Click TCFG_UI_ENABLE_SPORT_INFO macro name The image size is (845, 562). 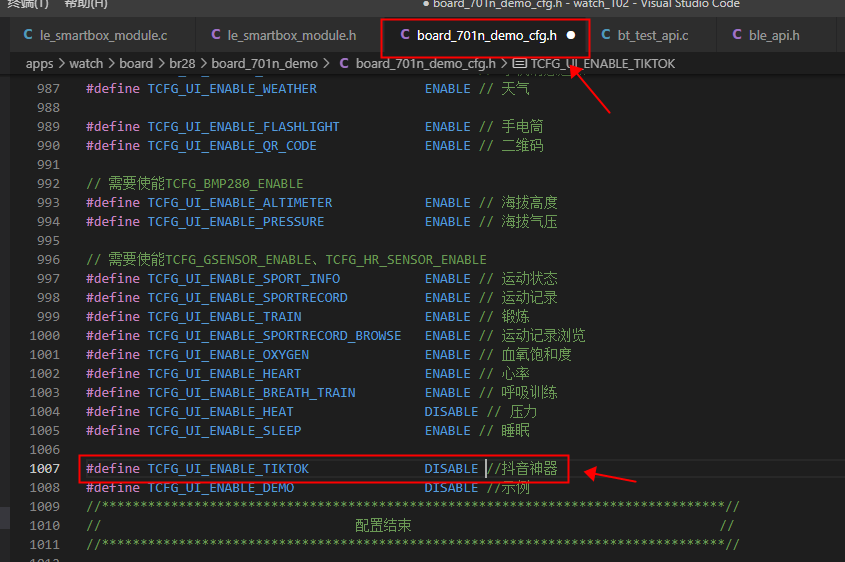(x=244, y=279)
